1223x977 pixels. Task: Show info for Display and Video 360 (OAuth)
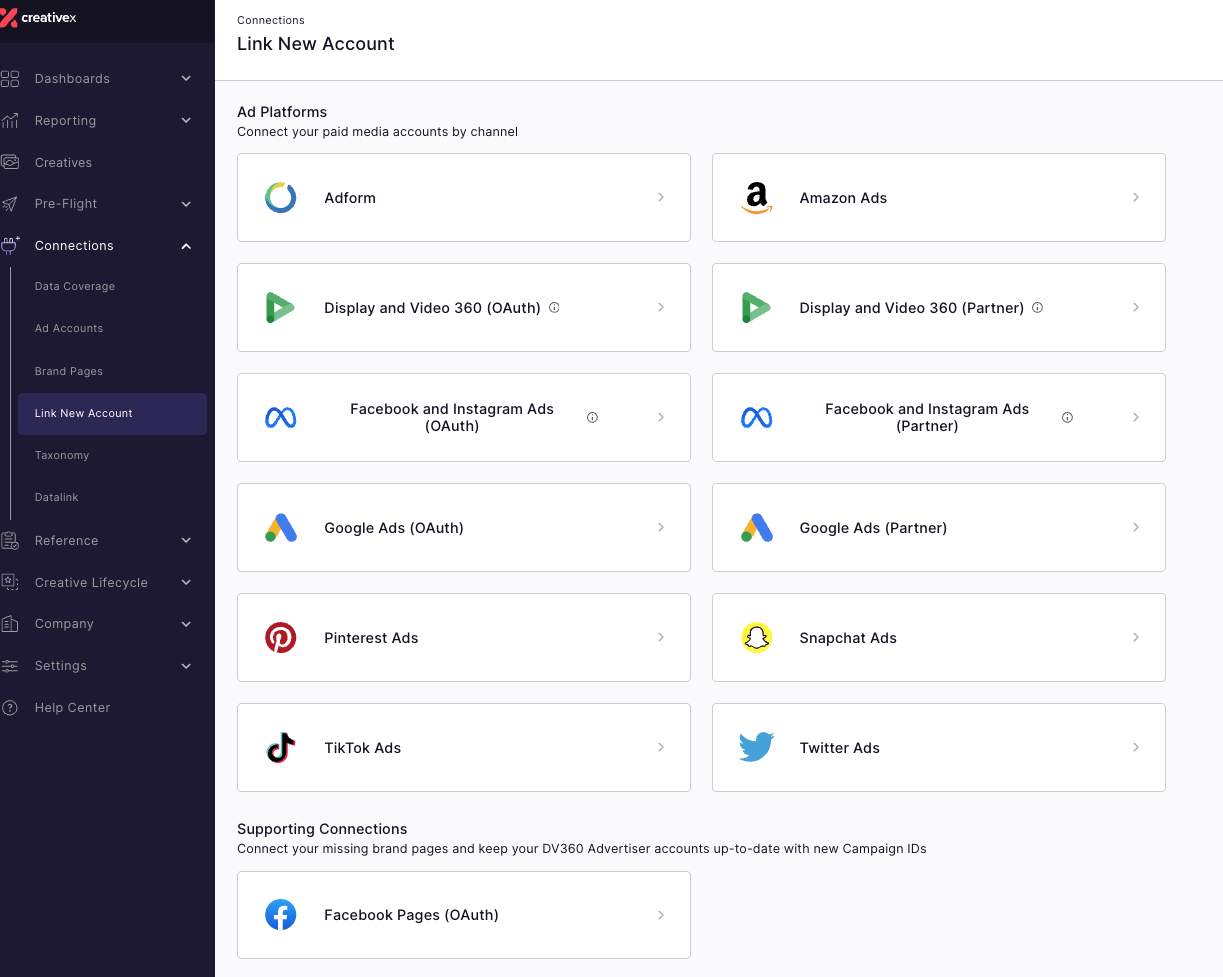[554, 308]
